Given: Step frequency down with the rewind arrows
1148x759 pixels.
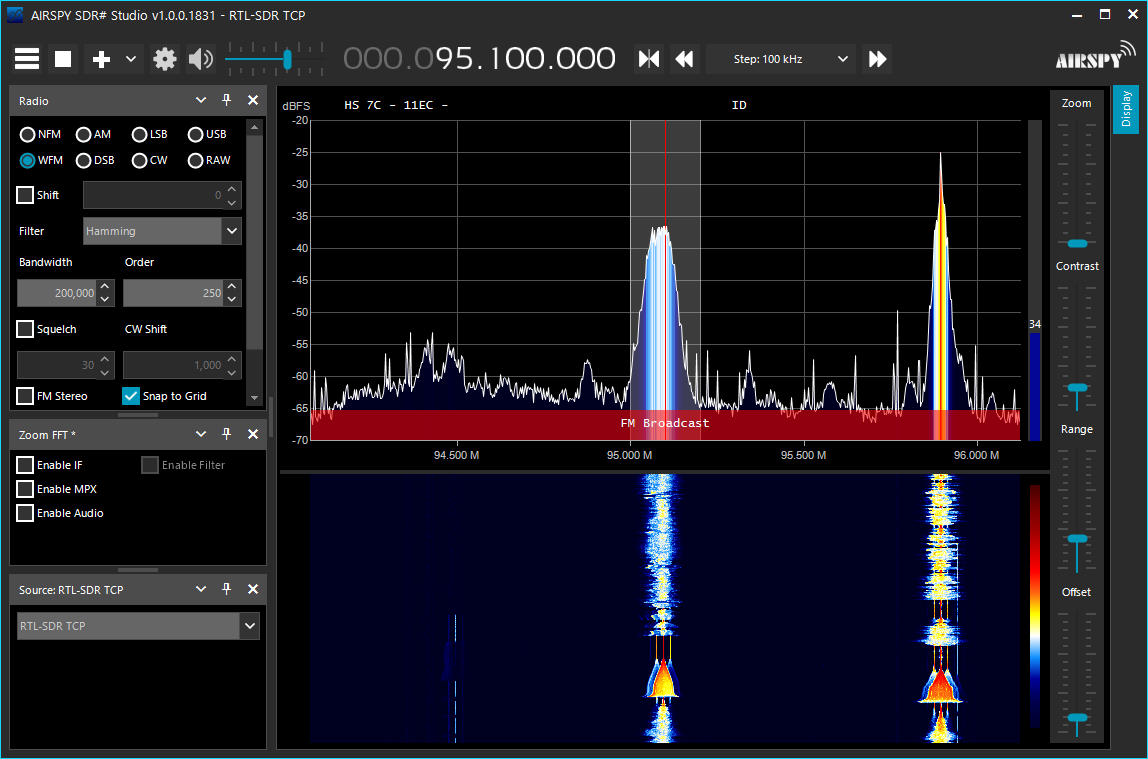Looking at the screenshot, I should point(685,59).
